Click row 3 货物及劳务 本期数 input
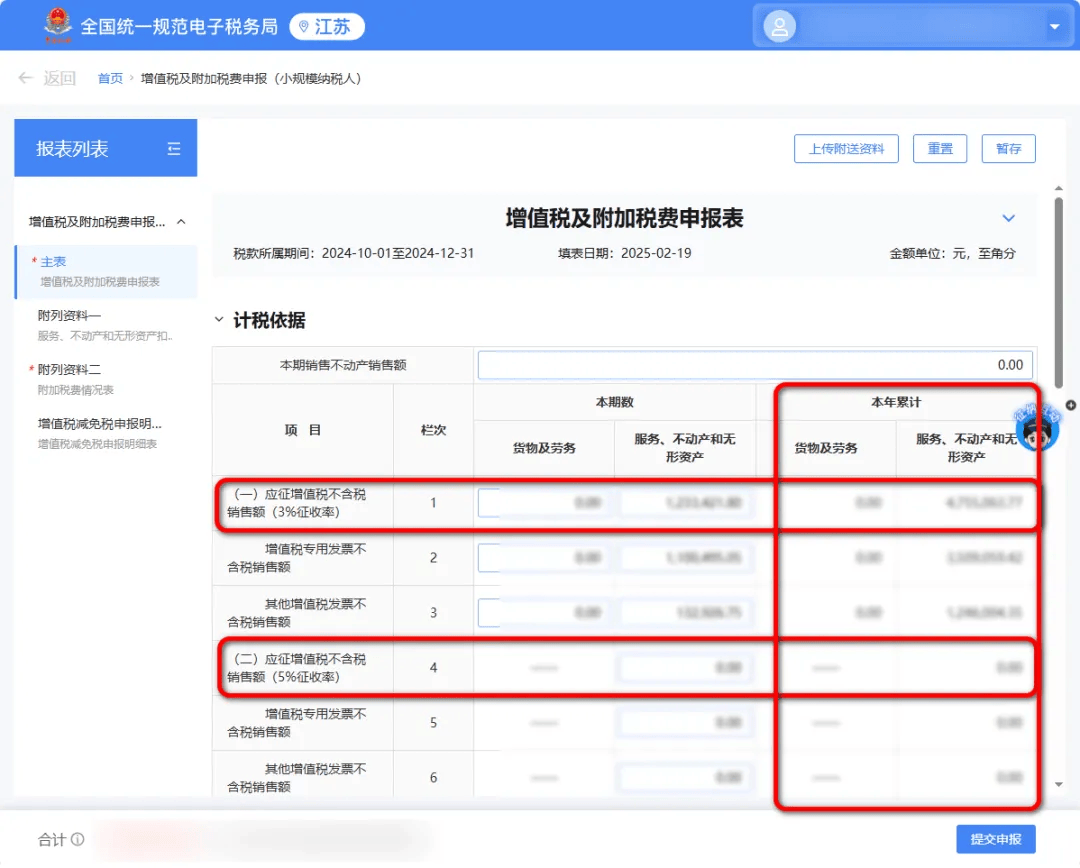The height and width of the screenshot is (868, 1080). [x=543, y=613]
